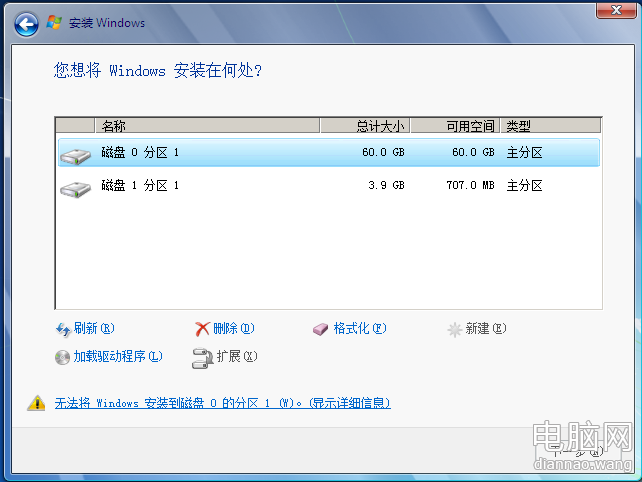This screenshot has height=482, width=642.
Task: Click the 新建(E) new partition link
Action: [486, 328]
